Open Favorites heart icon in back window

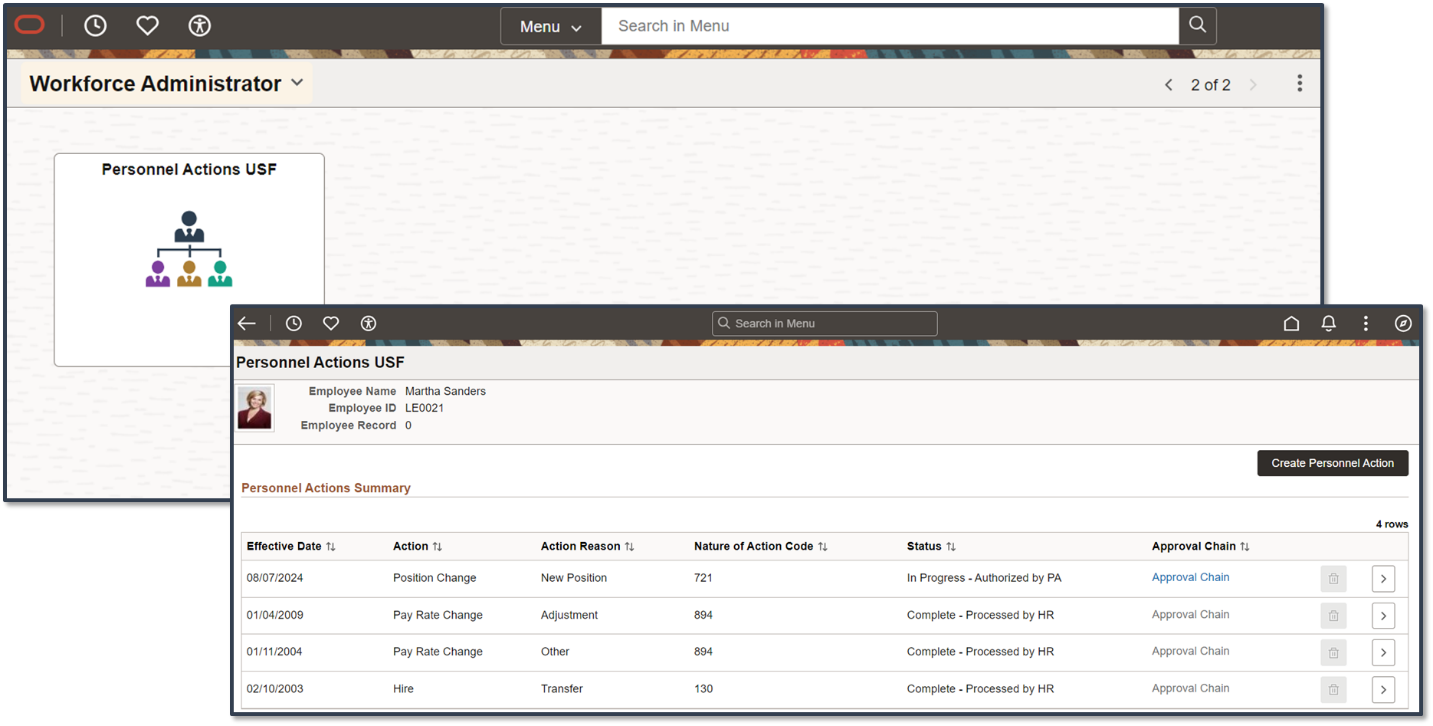tap(147, 26)
